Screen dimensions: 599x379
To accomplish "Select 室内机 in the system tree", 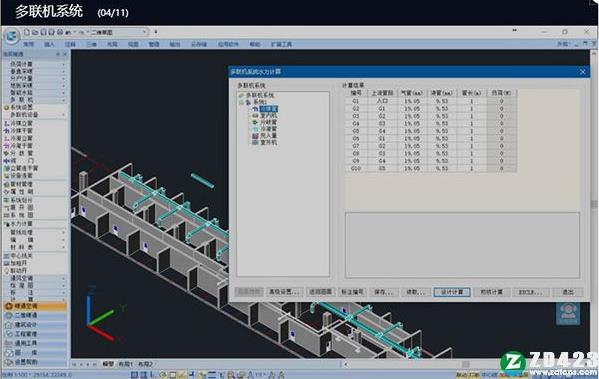I will click(x=269, y=115).
